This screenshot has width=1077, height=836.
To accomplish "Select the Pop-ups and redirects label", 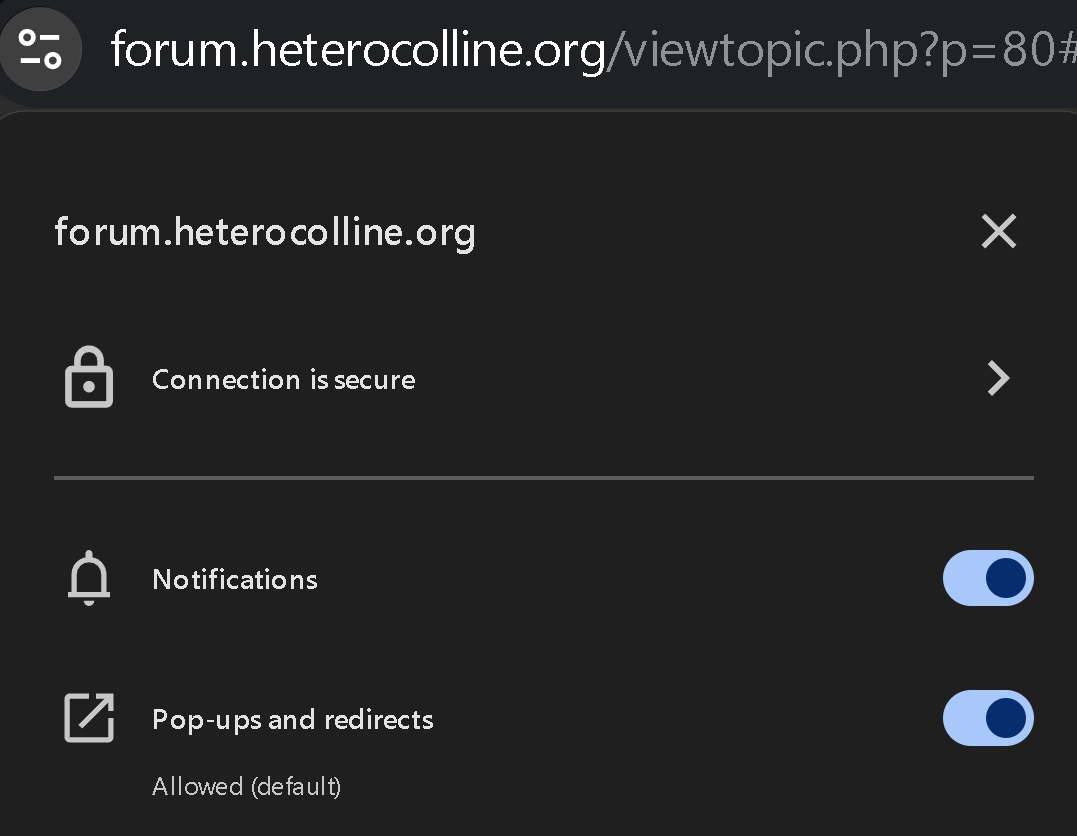I will (293, 719).
